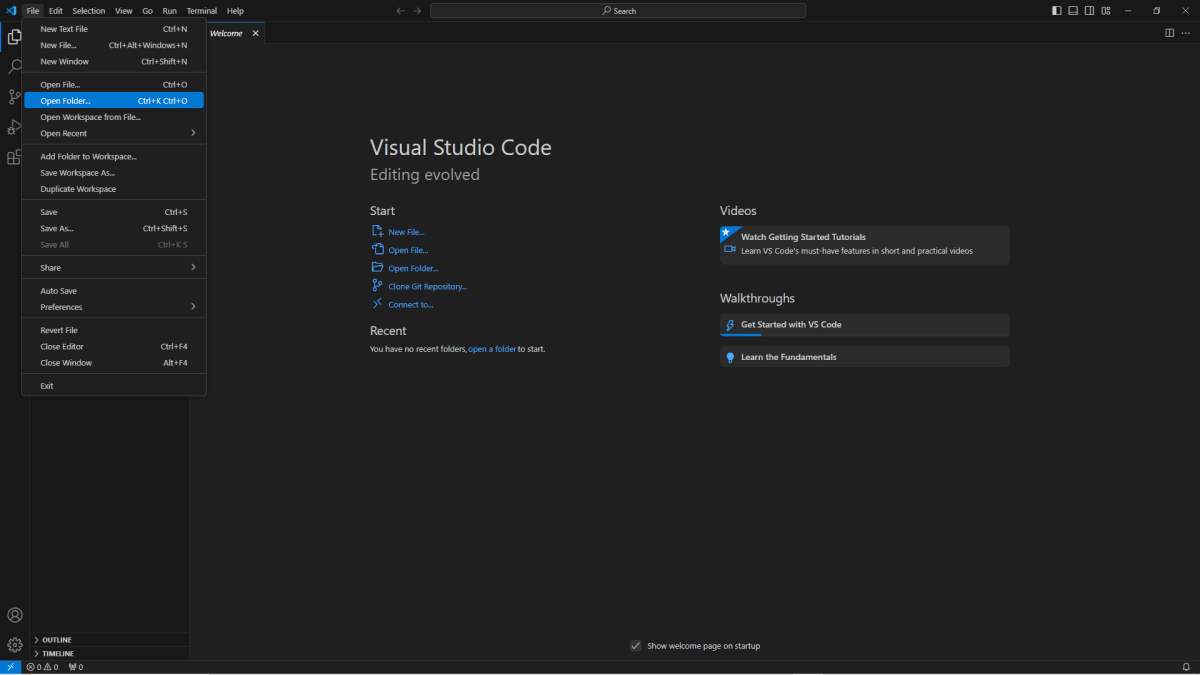This screenshot has height=675, width=1200.
Task: Choose Open Folder... in File menu
Action: (114, 101)
